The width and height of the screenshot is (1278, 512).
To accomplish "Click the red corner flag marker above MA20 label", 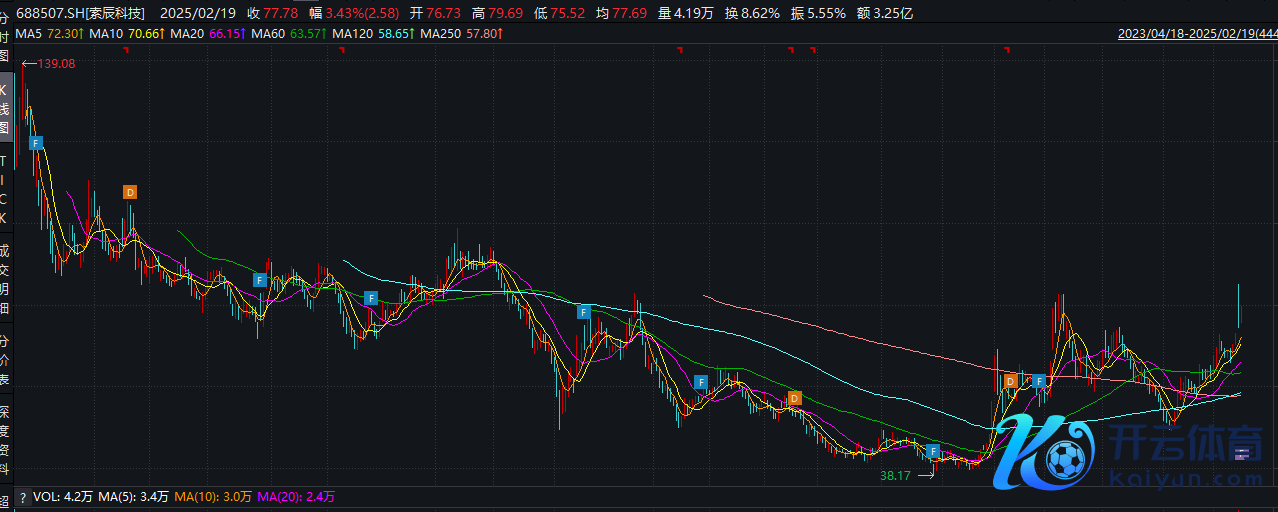I will tap(128, 49).
